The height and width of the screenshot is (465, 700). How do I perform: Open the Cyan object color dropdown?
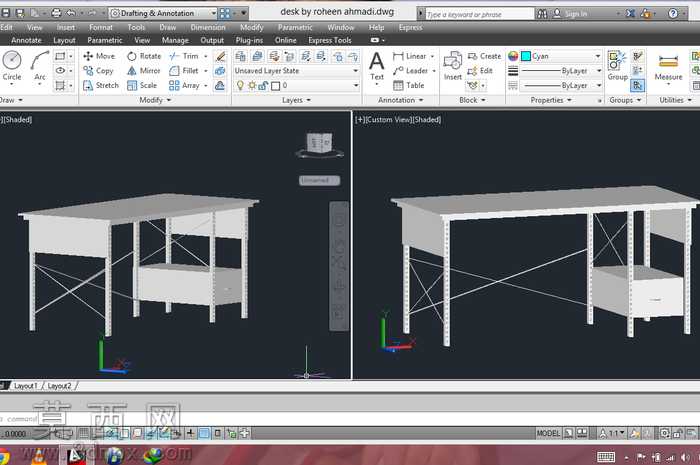(561, 56)
